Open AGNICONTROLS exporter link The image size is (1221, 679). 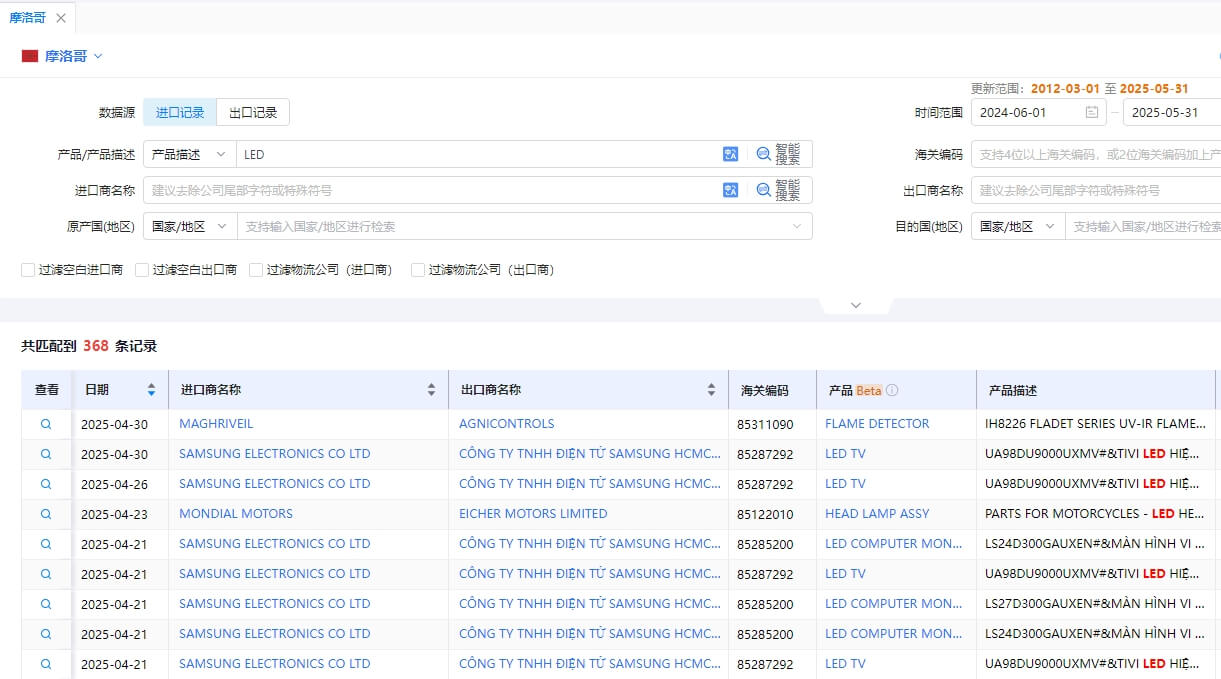click(507, 424)
